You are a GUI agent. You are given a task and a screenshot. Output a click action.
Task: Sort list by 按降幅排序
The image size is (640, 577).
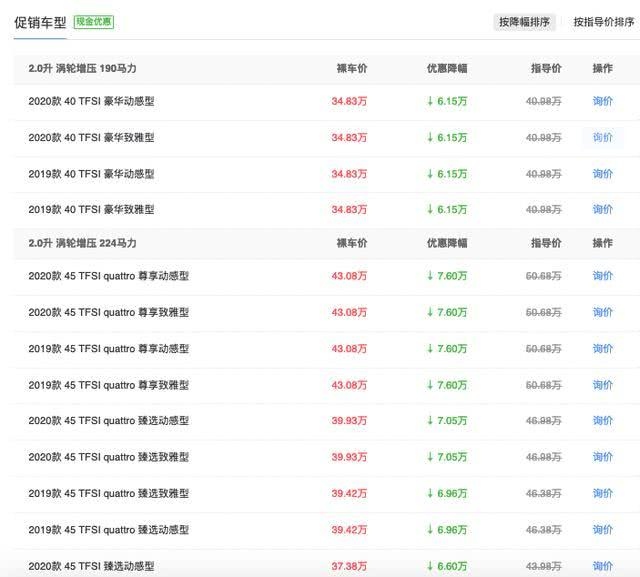(x=524, y=22)
